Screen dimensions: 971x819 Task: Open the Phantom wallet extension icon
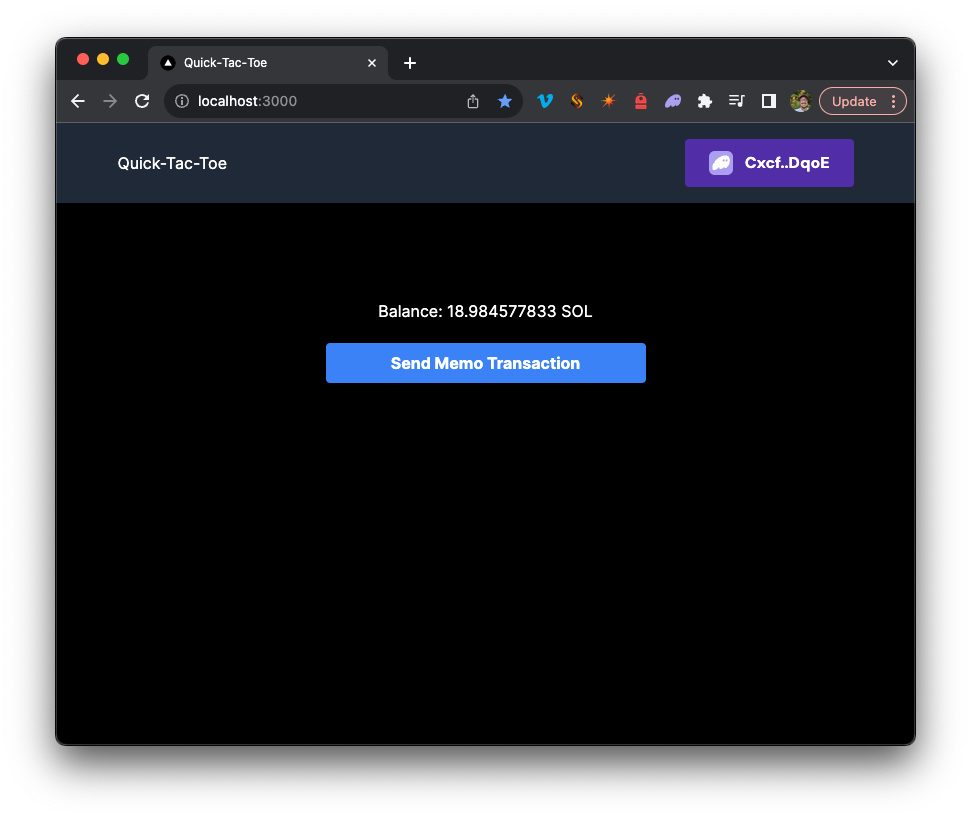point(673,101)
